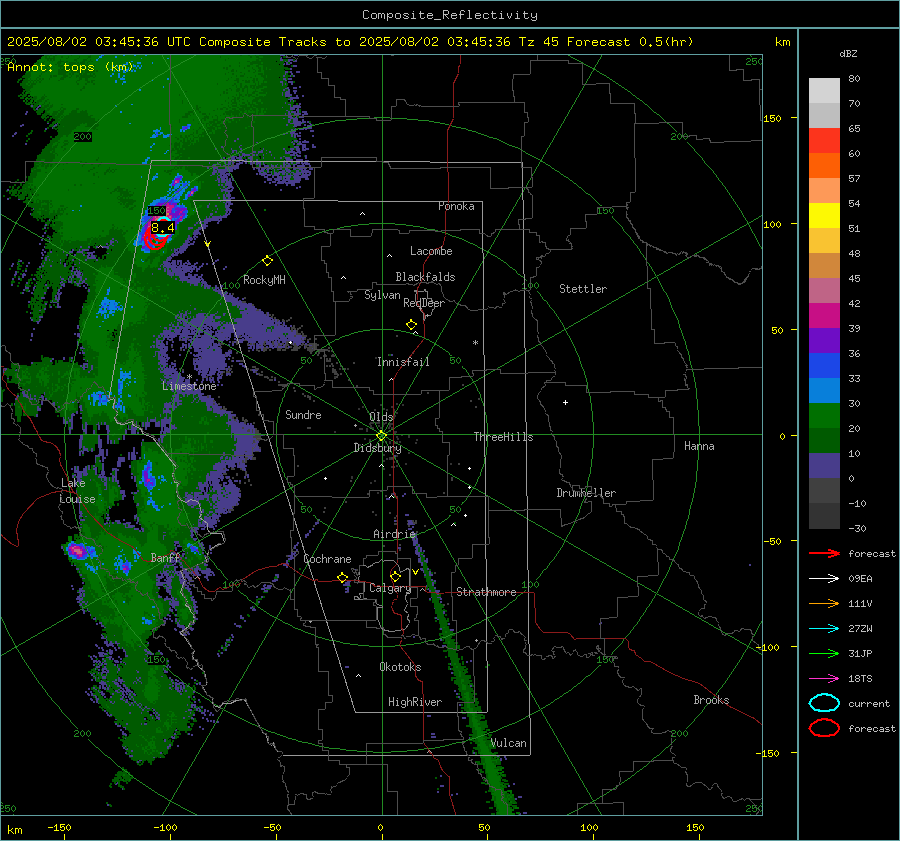900x841 pixels.
Task: Click the Hanna city label
Action: [x=699, y=446]
